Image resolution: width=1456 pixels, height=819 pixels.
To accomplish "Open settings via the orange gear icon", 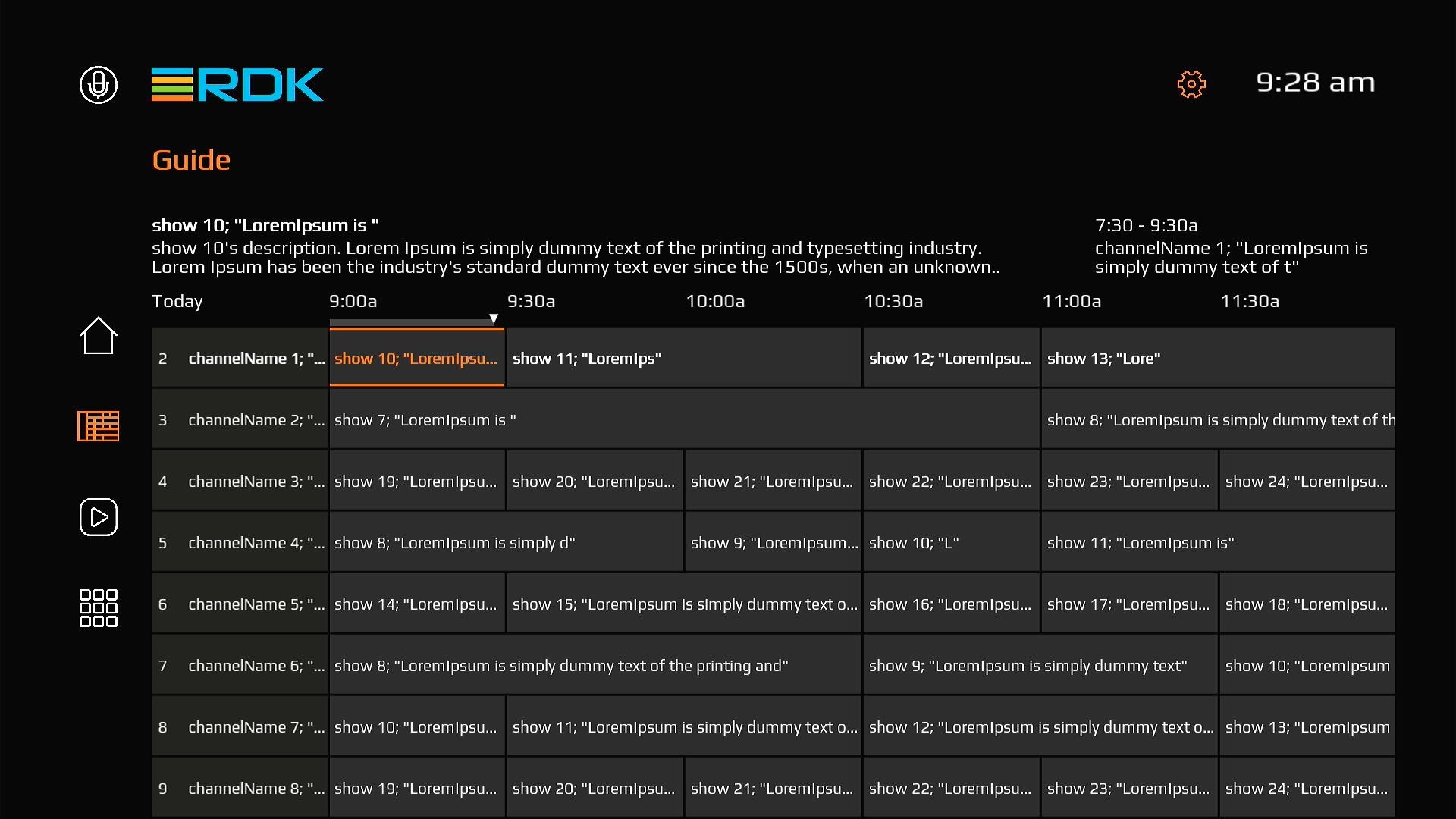I will 1191,84.
